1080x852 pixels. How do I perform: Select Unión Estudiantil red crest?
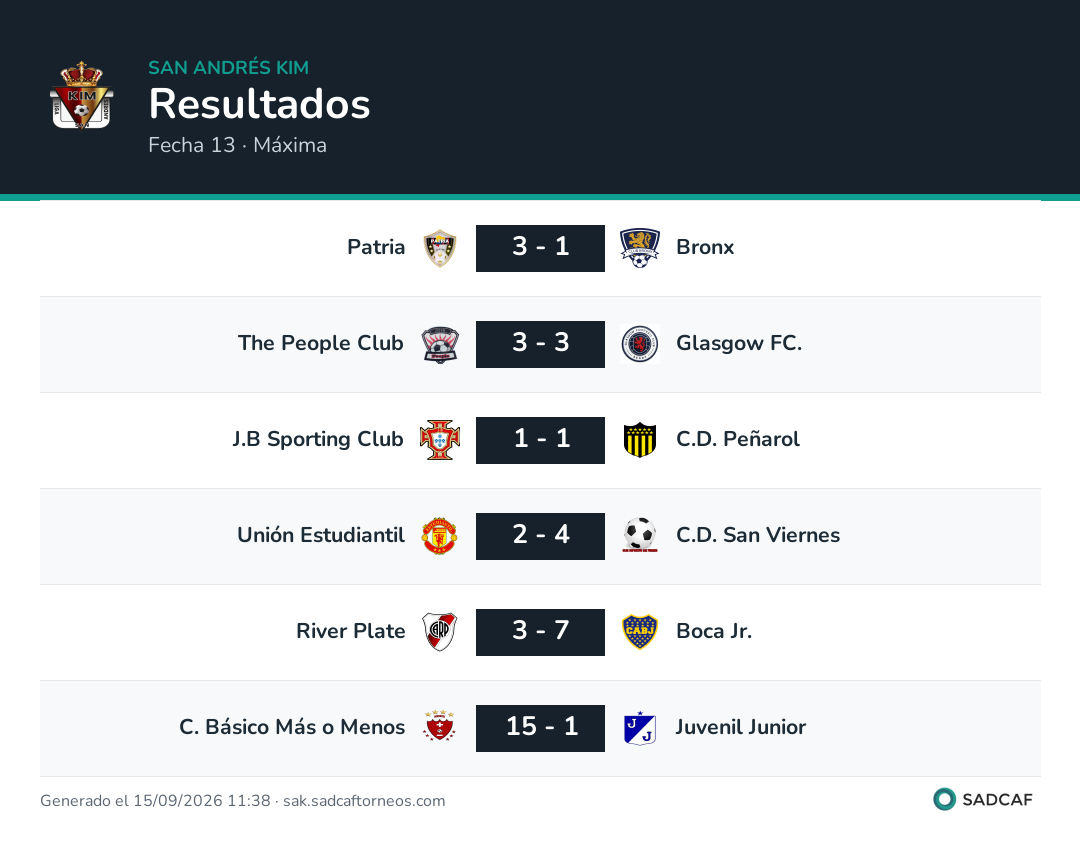pos(439,536)
